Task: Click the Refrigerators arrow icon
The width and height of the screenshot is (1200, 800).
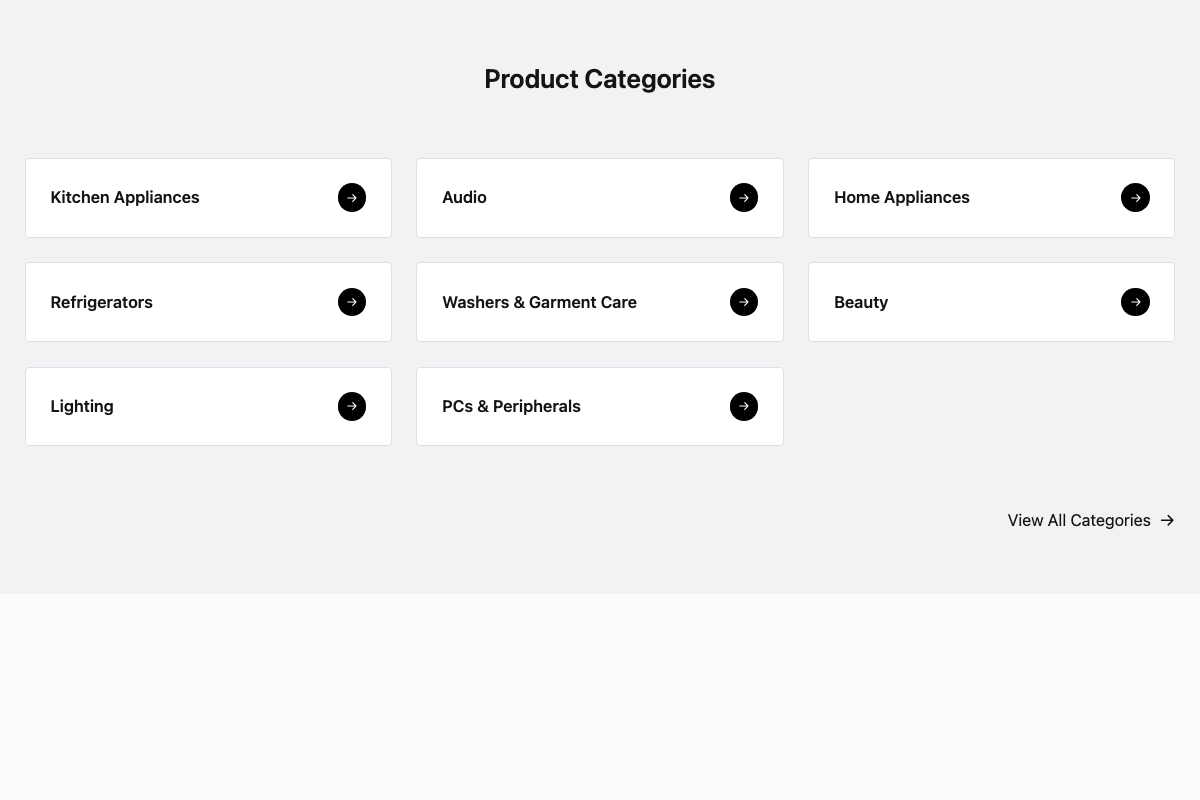Action: pyautogui.click(x=352, y=302)
